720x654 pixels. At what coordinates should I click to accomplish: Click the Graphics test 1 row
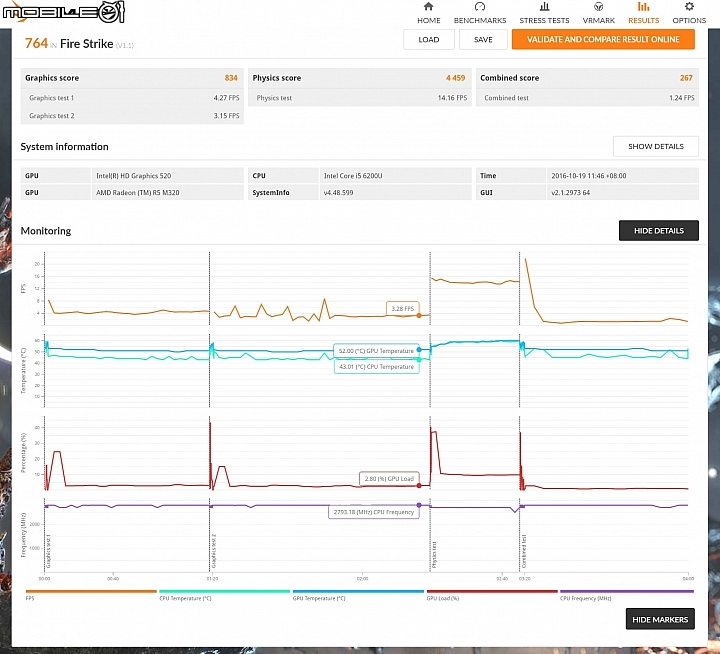(132, 98)
